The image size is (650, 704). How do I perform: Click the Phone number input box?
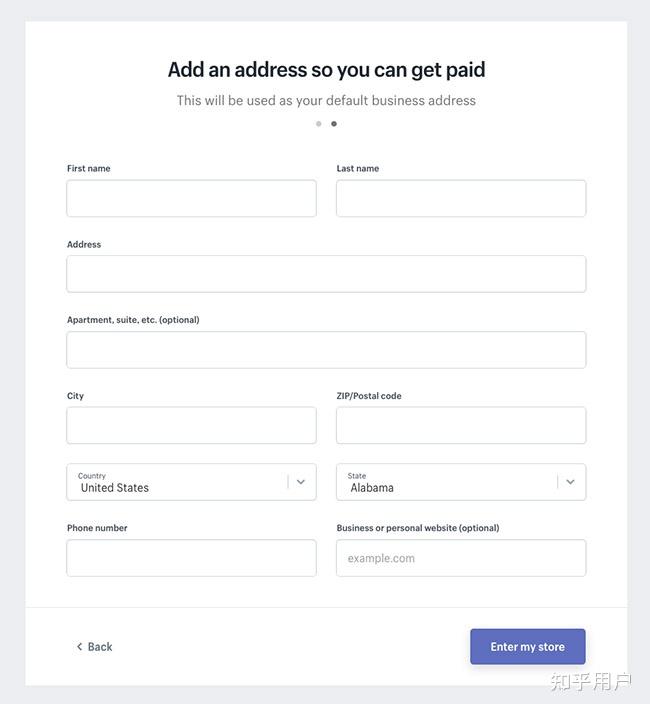191,558
